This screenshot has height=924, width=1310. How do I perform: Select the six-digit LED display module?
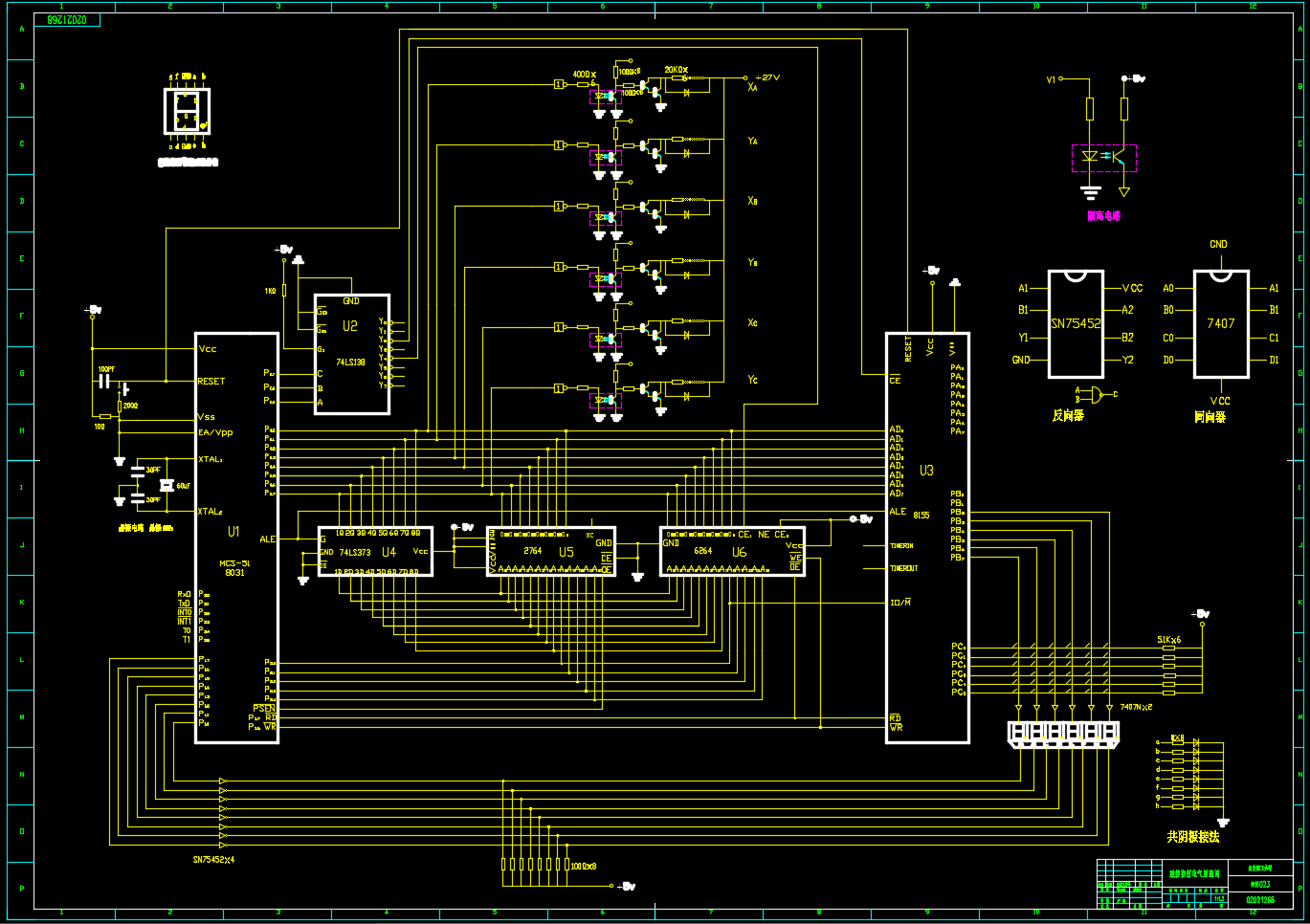[x=1063, y=734]
